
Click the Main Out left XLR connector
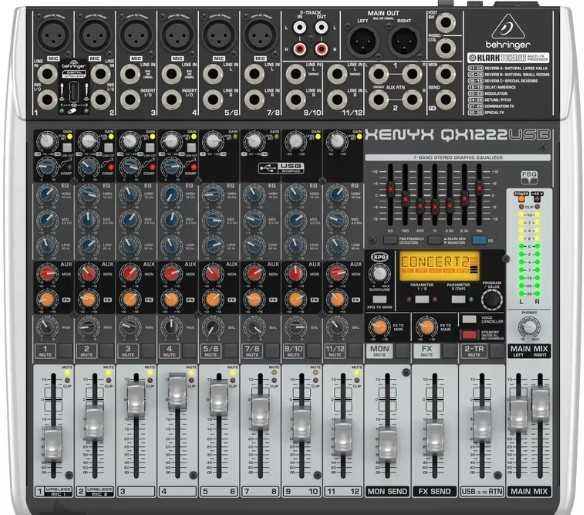[363, 41]
